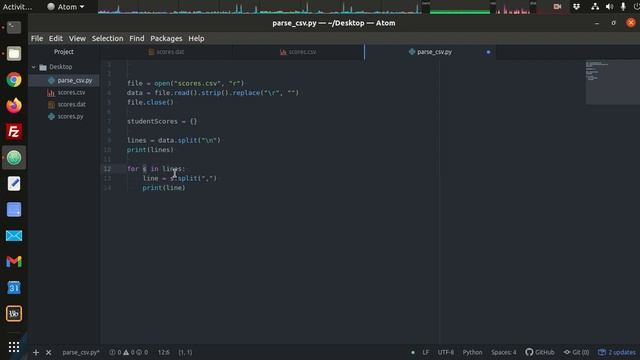Click the 12:6 cursor position
Viewport: 640px width, 360px height.
point(164,352)
